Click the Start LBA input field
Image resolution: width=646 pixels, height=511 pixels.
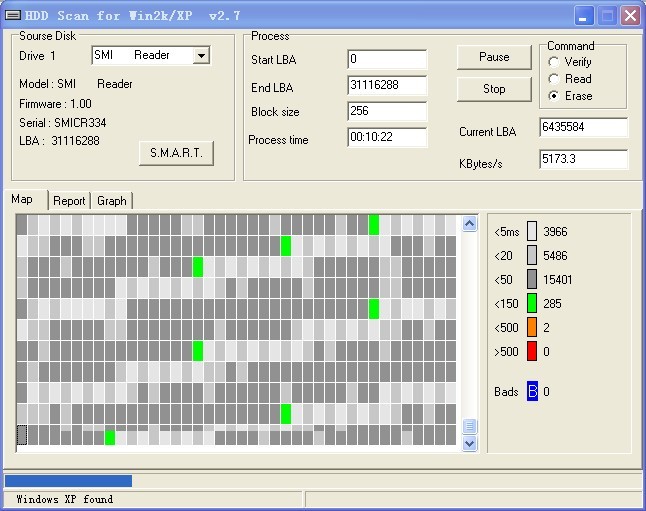pyautogui.click(x=387, y=59)
